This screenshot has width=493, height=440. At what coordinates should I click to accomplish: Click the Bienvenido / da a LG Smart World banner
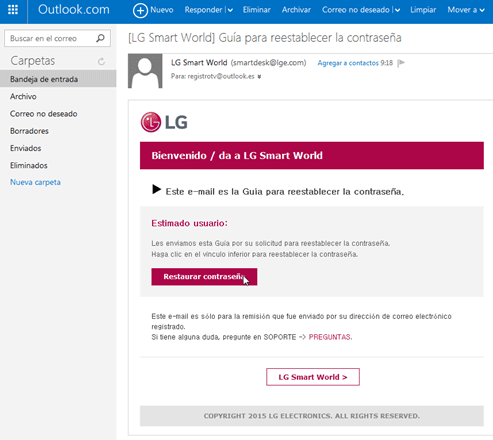pos(312,155)
